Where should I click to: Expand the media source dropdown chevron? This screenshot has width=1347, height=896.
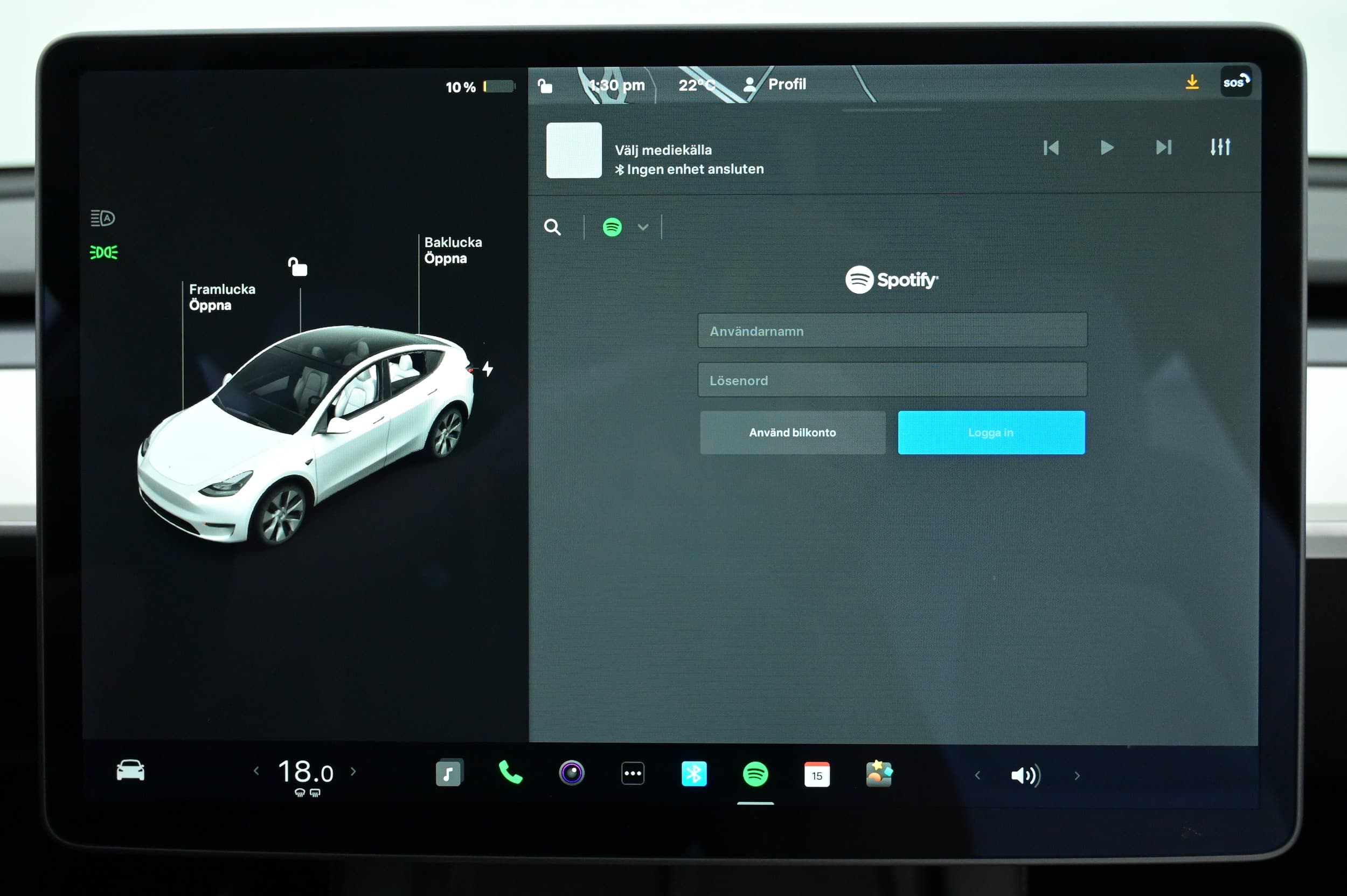click(643, 227)
